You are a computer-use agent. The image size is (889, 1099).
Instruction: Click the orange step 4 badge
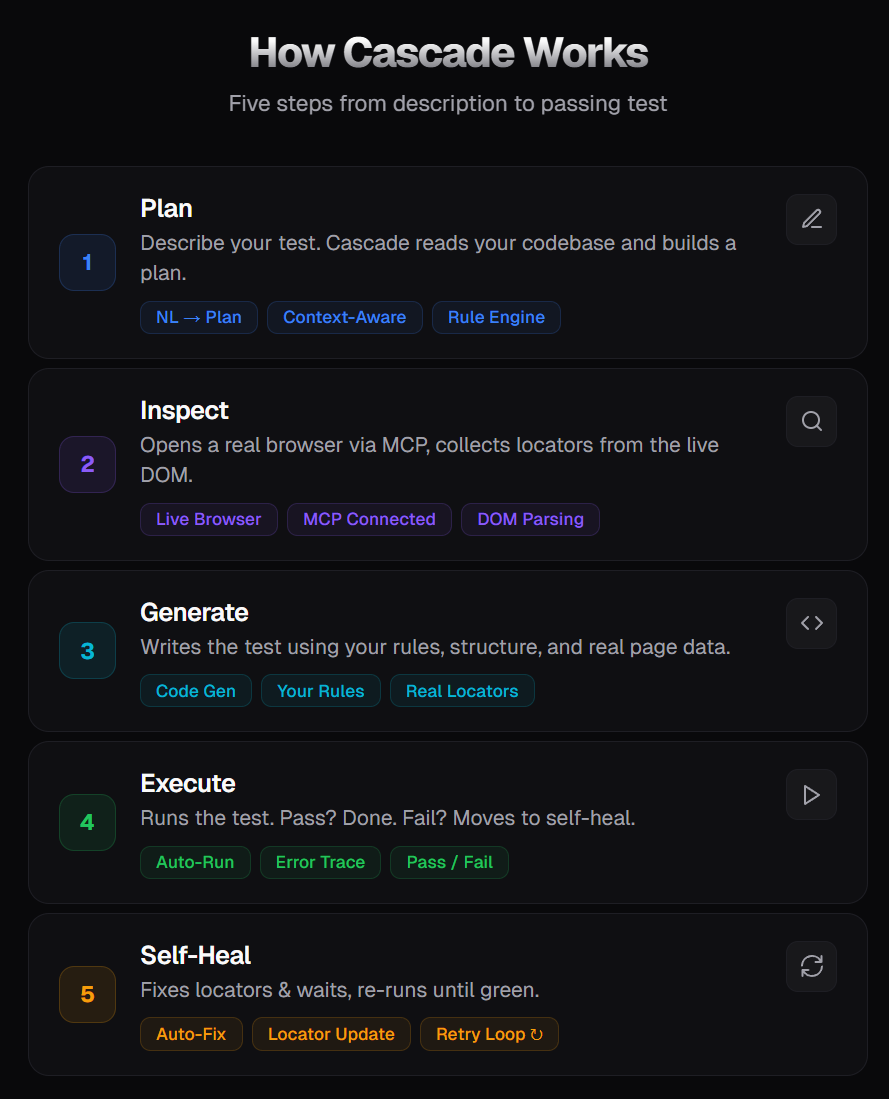point(87,822)
